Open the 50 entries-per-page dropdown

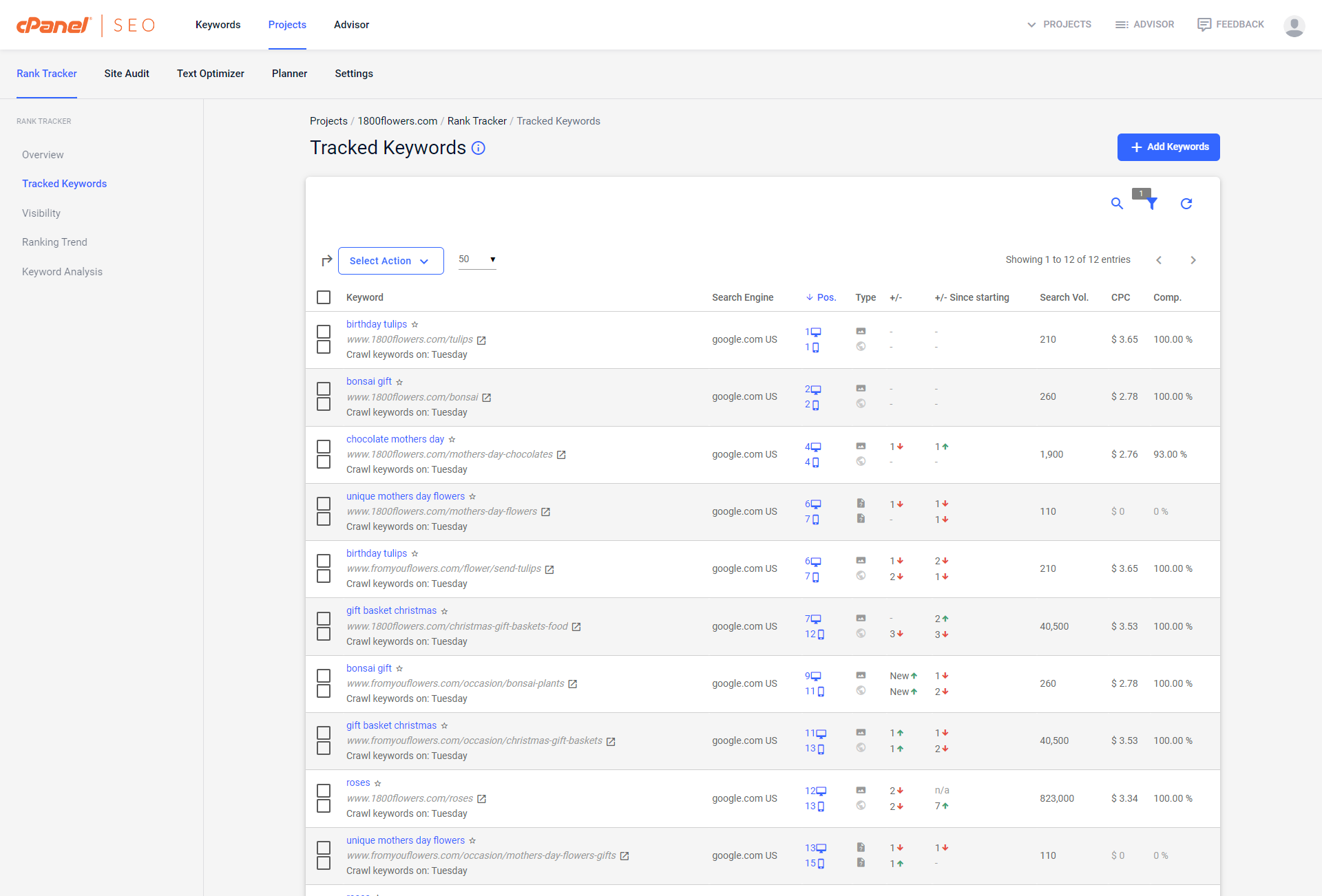(477, 259)
